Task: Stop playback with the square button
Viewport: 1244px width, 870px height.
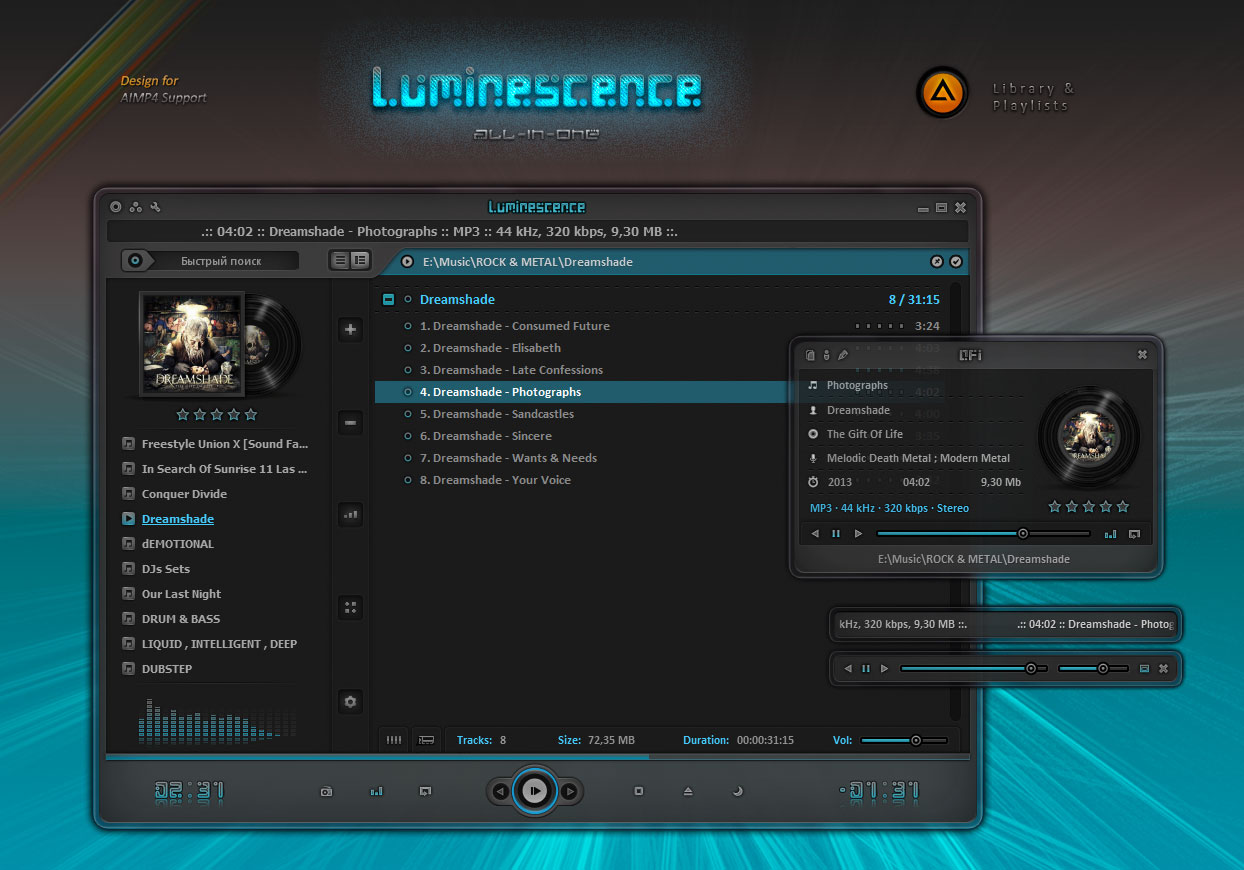Action: [x=638, y=791]
